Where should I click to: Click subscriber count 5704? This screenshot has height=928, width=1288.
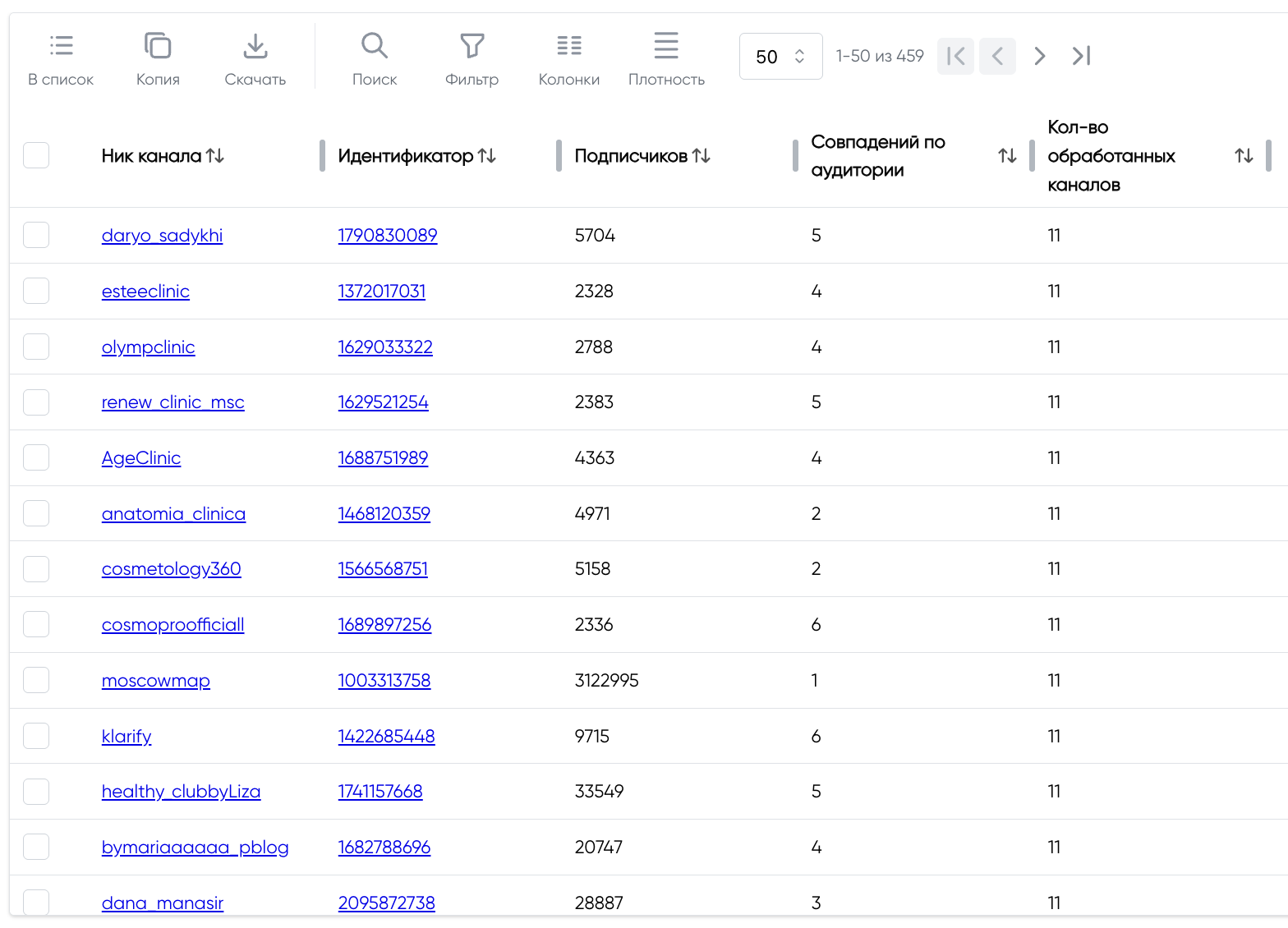[595, 236]
